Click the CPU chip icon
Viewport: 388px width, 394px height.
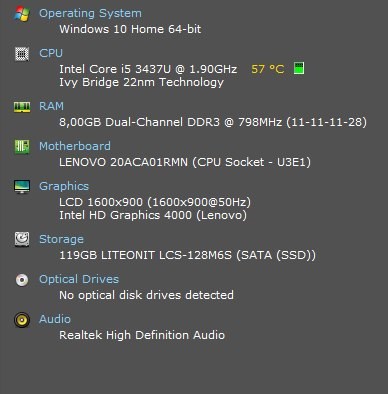pos(22,54)
